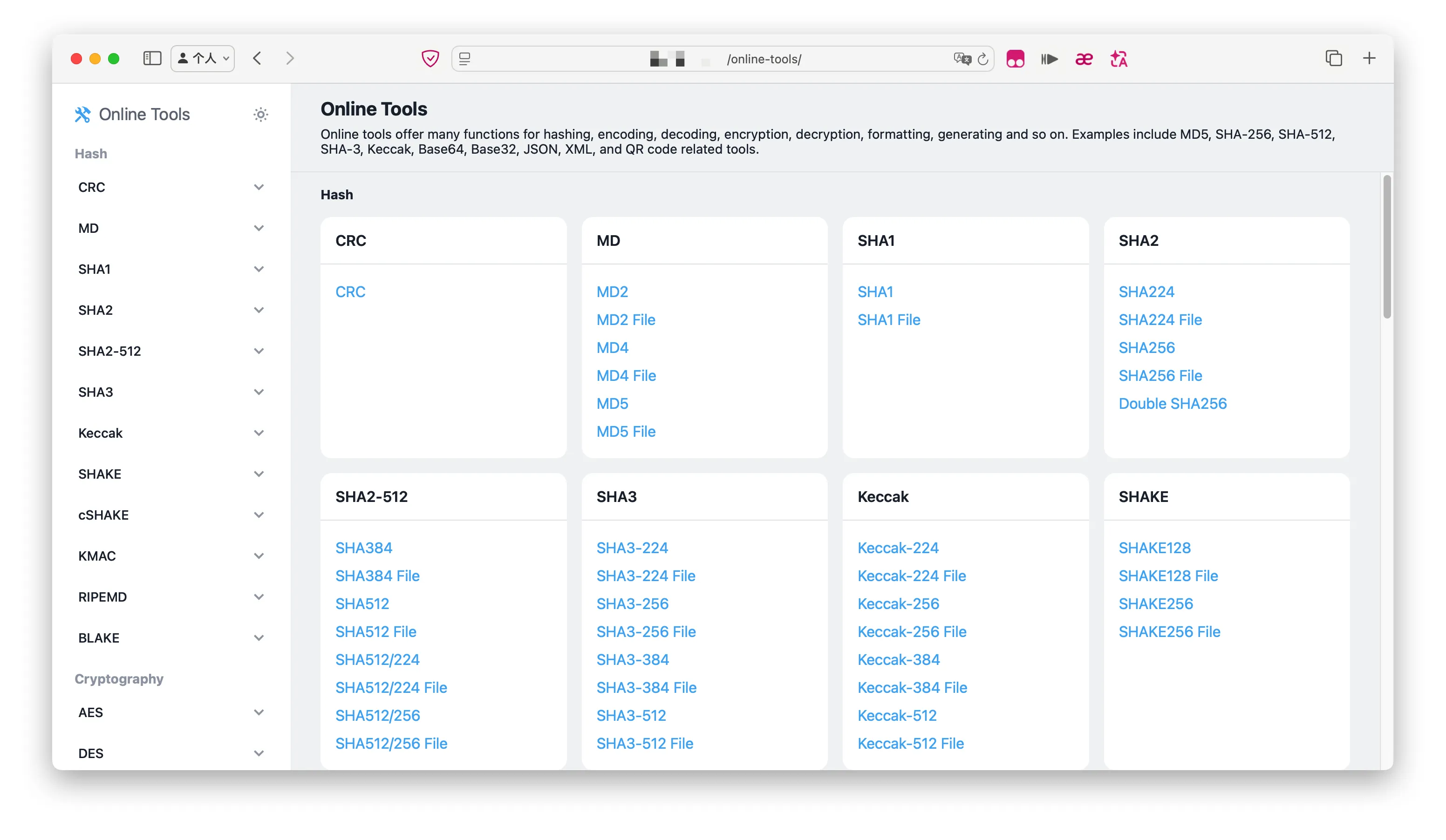This screenshot has width=1446, height=840.
Task: Expand SHA3 sidebar group
Action: (171, 392)
